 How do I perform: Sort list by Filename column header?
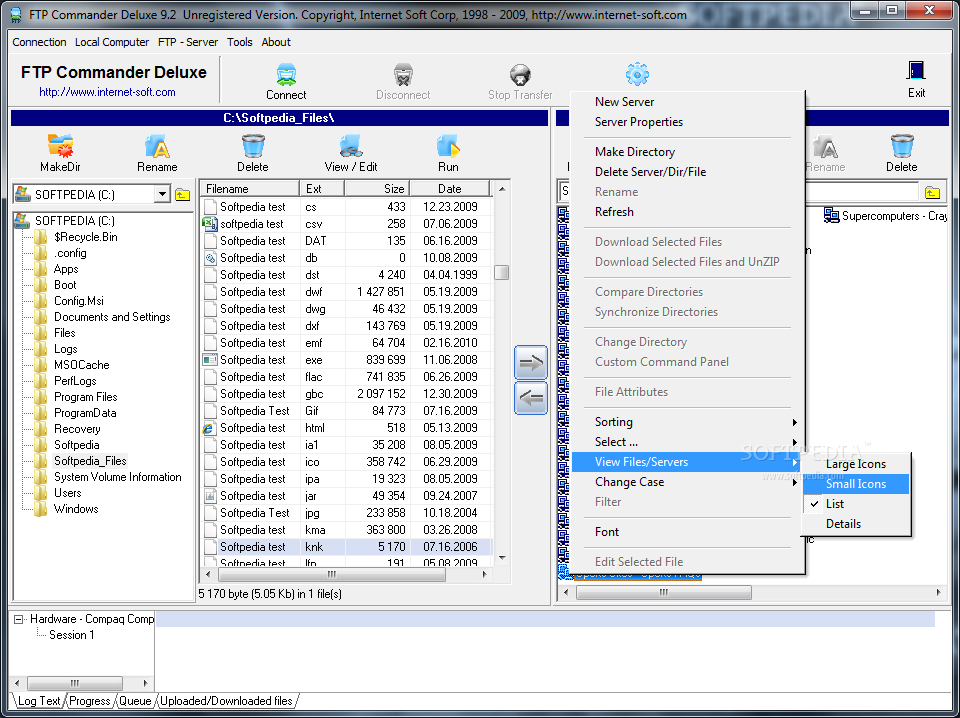tap(250, 189)
